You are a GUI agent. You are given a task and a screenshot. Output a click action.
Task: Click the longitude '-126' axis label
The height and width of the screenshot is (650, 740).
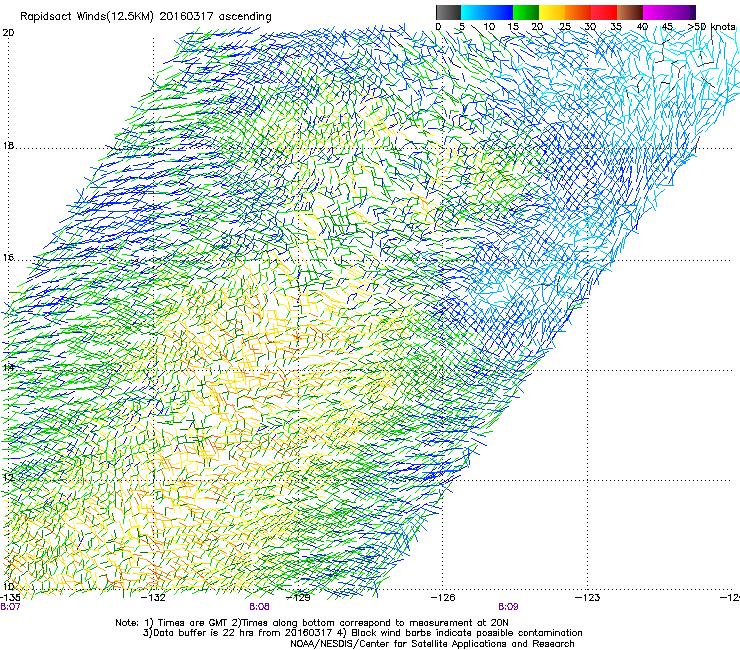[x=443, y=598]
